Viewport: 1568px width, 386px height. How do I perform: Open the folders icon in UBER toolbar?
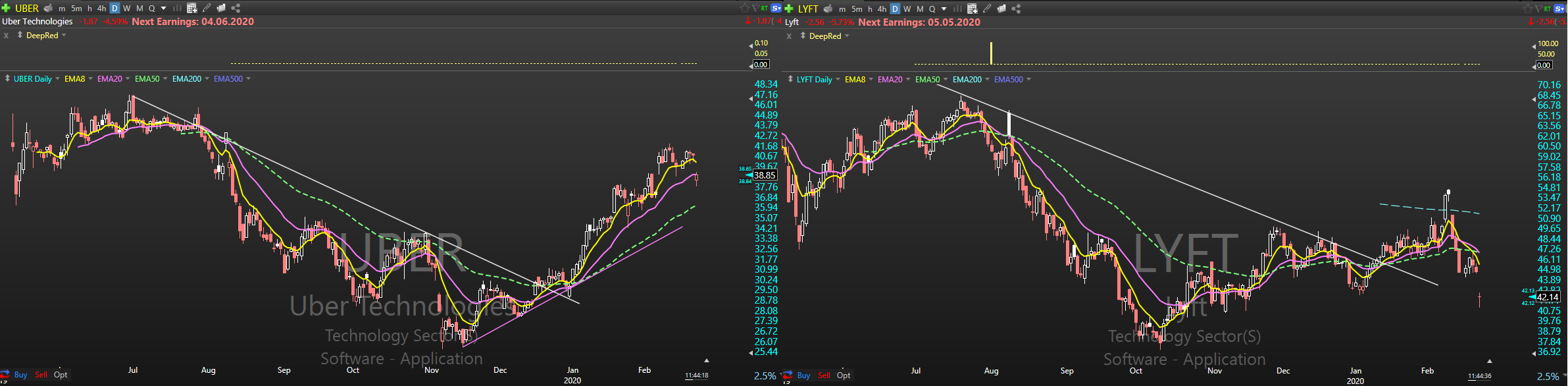(221, 9)
